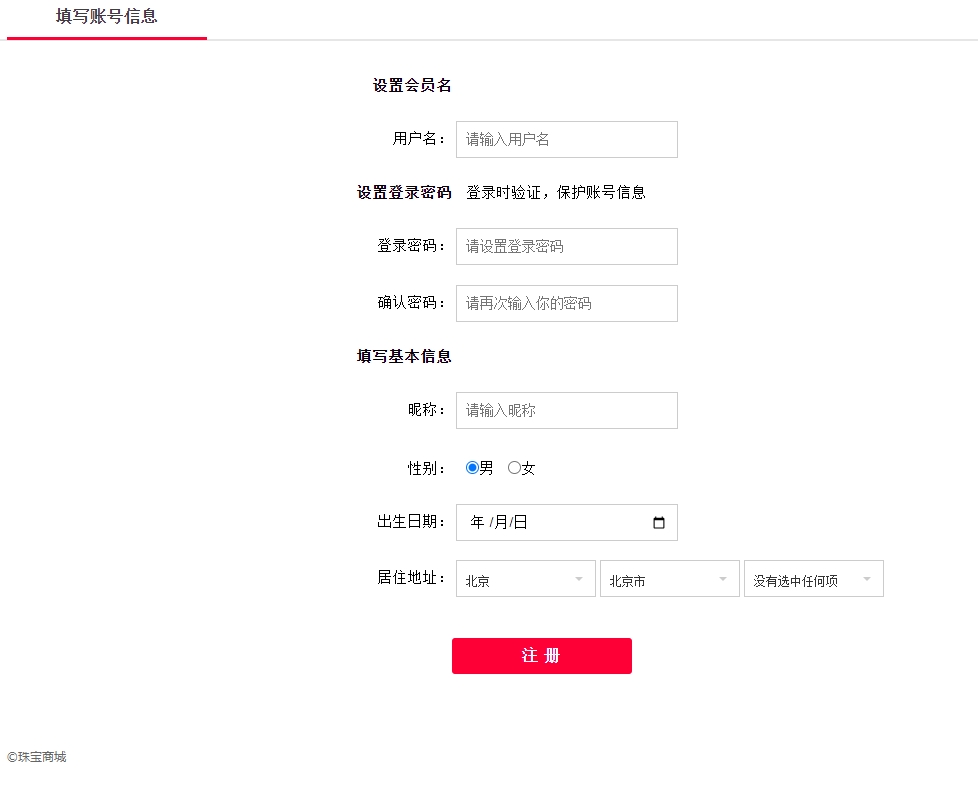Select the 女 gender radio button
Screen dimensions: 978x789
[x=514, y=468]
